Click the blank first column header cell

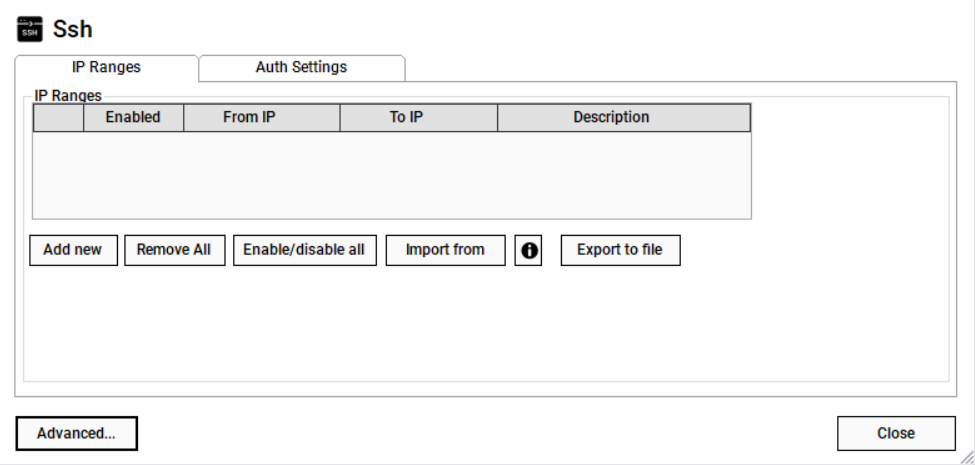(x=58, y=118)
